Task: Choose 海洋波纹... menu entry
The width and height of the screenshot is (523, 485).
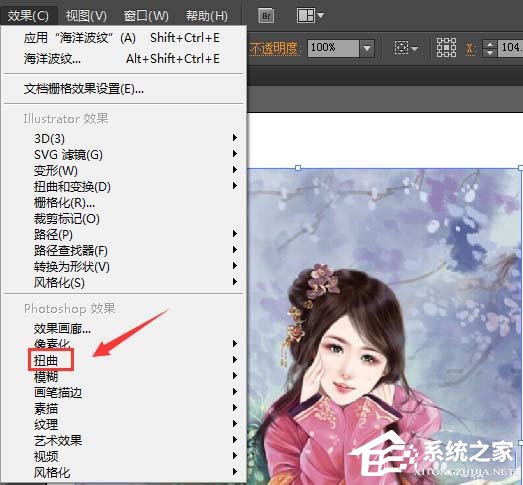Action: click(122, 59)
